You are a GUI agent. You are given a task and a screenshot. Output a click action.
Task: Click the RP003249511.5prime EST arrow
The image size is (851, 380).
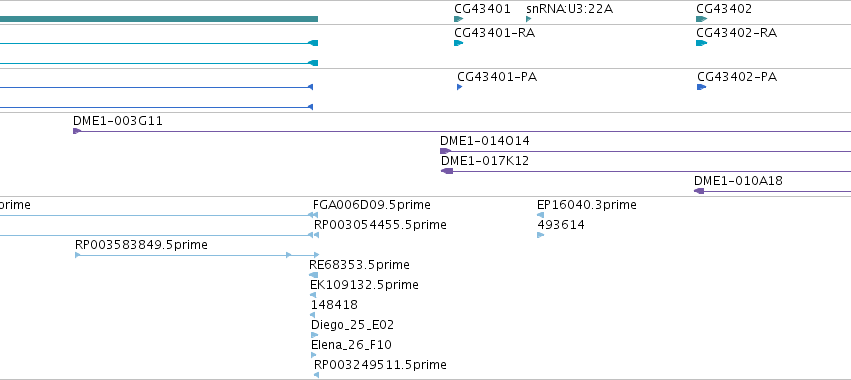click(316, 375)
